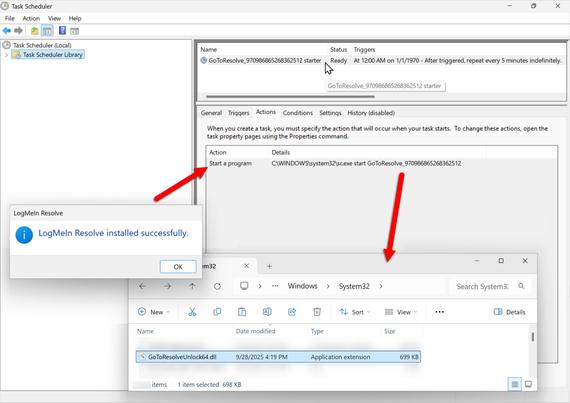Sort by the Type column header
Image resolution: width=570 pixels, height=403 pixels.
317,331
